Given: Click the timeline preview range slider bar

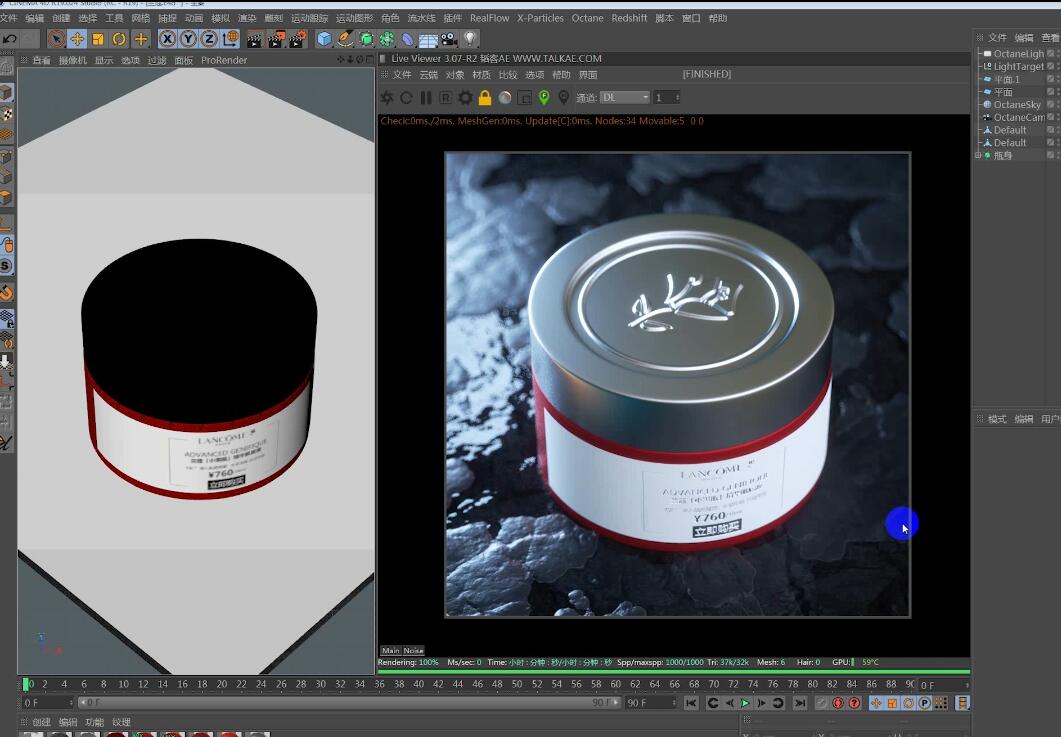Looking at the screenshot, I should [x=348, y=703].
